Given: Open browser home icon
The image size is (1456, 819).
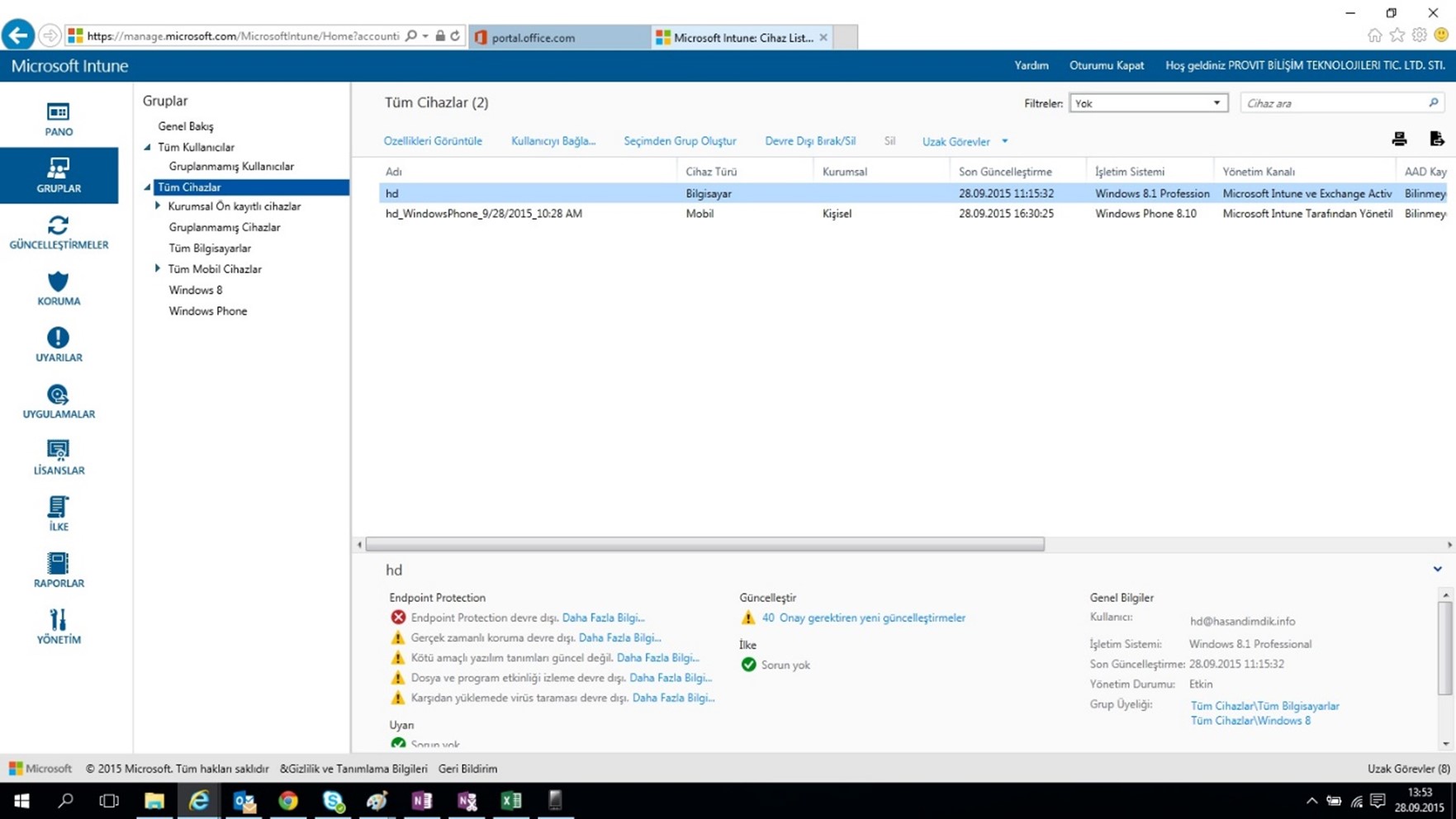Looking at the screenshot, I should coord(1374,35).
